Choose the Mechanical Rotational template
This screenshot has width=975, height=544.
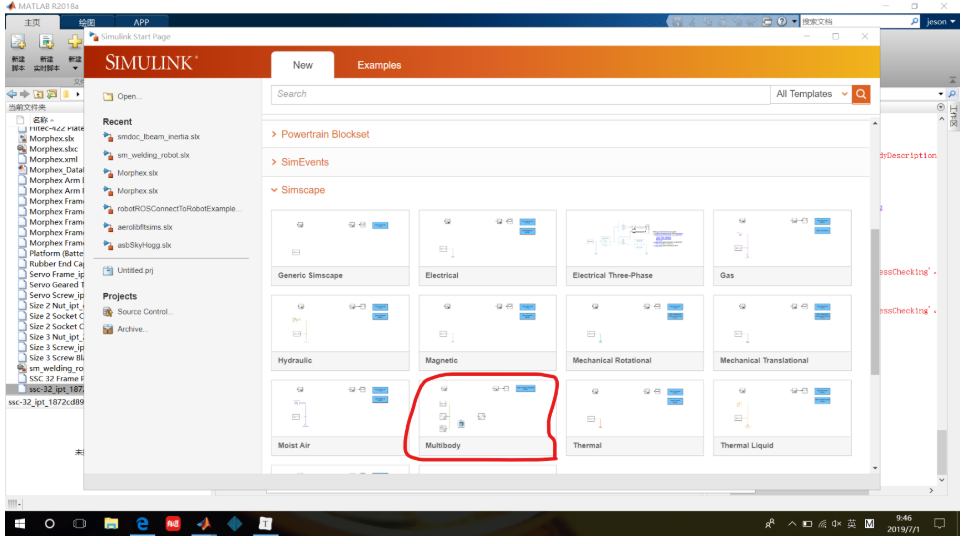click(635, 333)
